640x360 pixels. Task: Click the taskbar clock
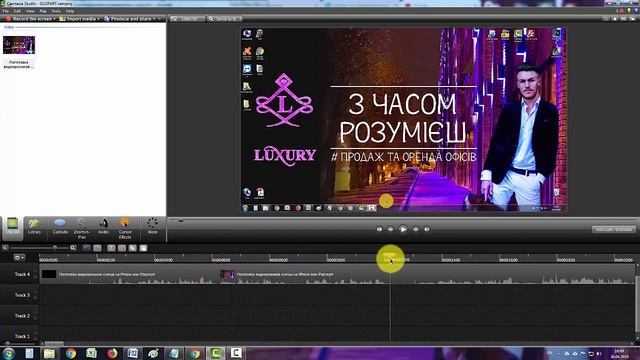(x=619, y=353)
